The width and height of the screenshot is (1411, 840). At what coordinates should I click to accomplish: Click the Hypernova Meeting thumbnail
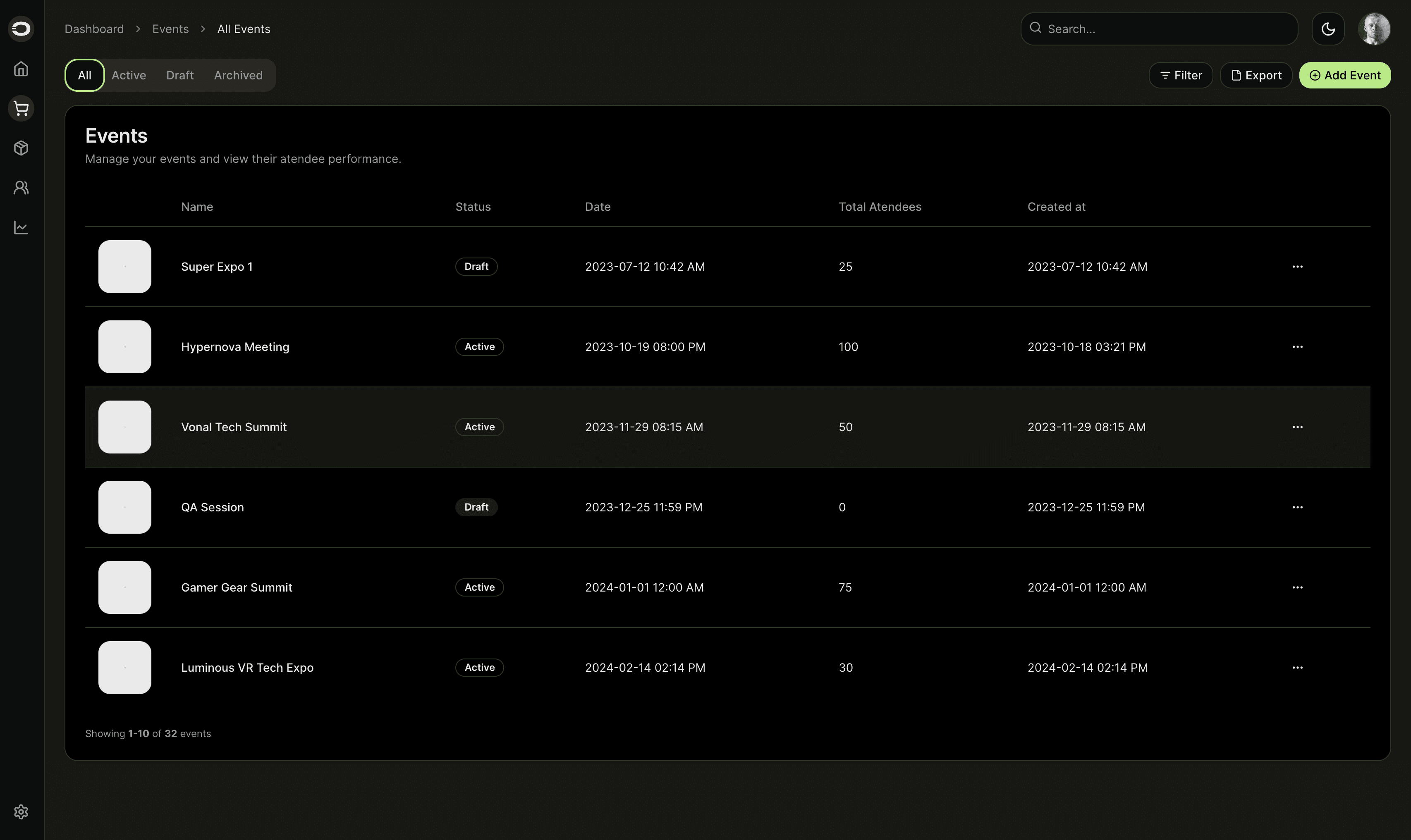click(x=124, y=347)
